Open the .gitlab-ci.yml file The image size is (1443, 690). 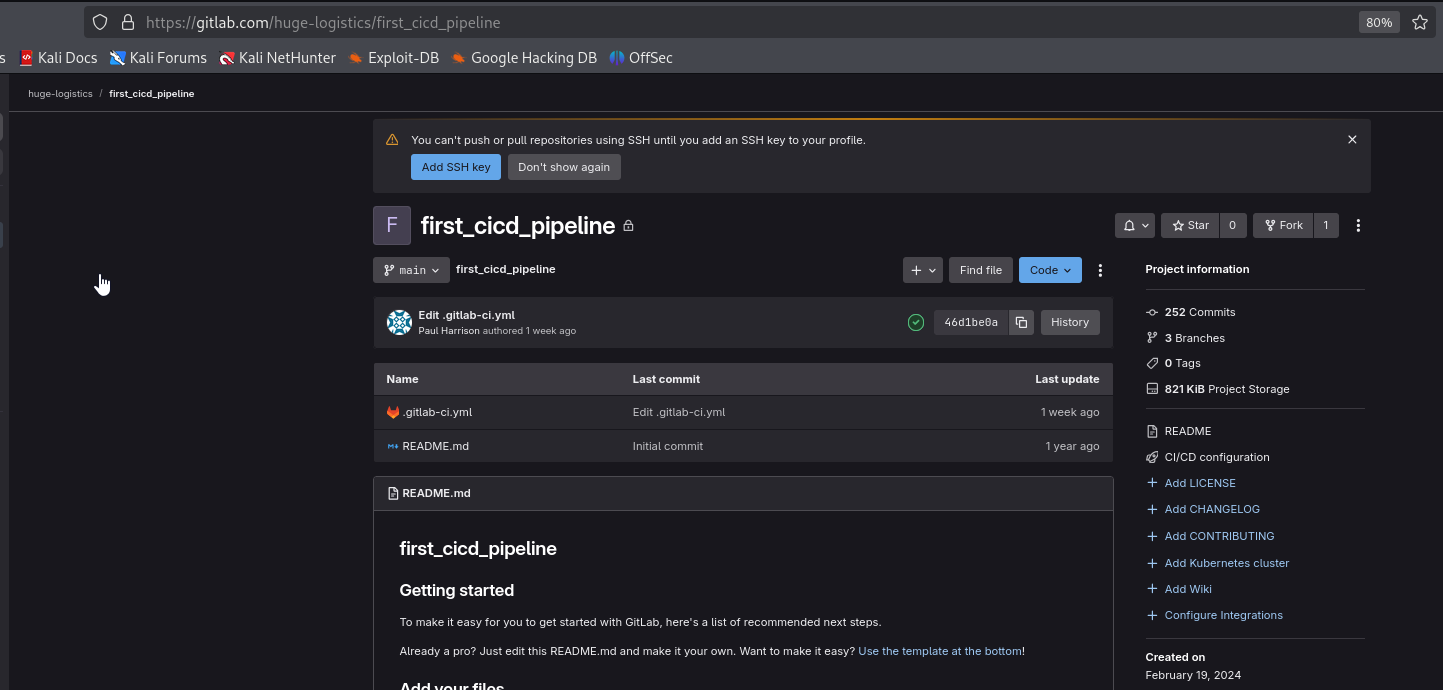[x=437, y=412]
